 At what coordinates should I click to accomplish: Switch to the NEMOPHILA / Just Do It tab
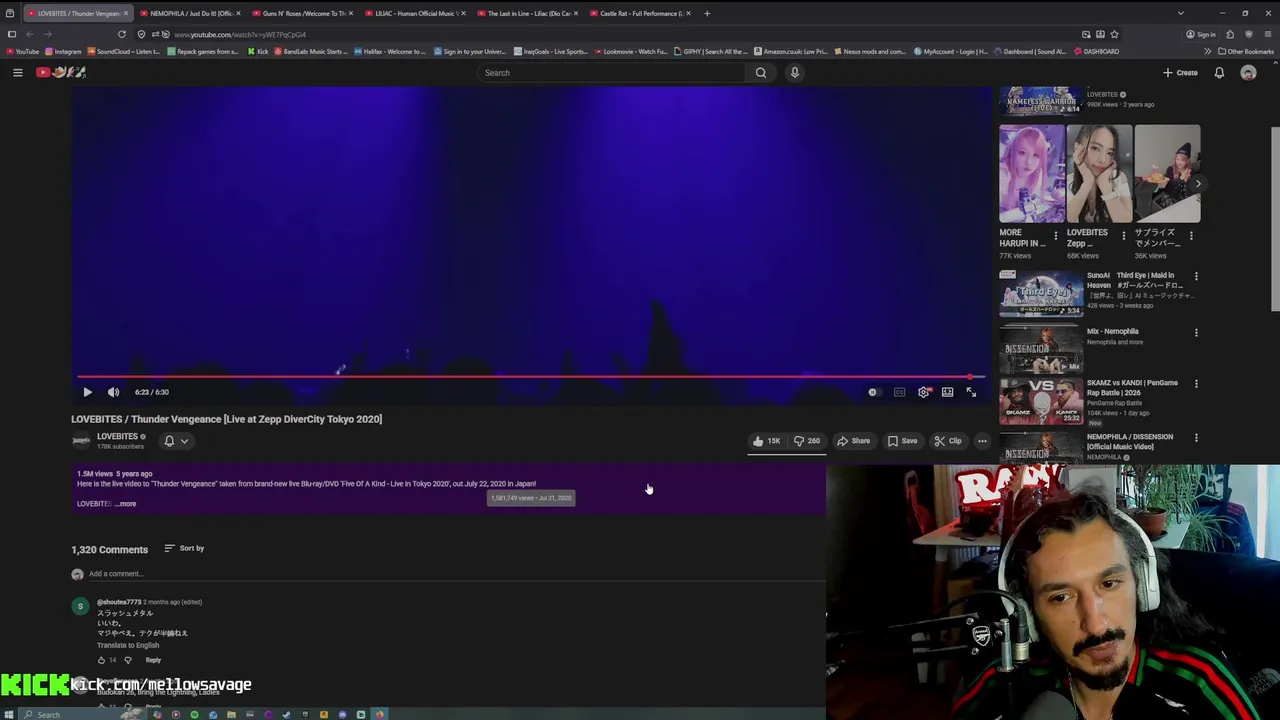(190, 13)
